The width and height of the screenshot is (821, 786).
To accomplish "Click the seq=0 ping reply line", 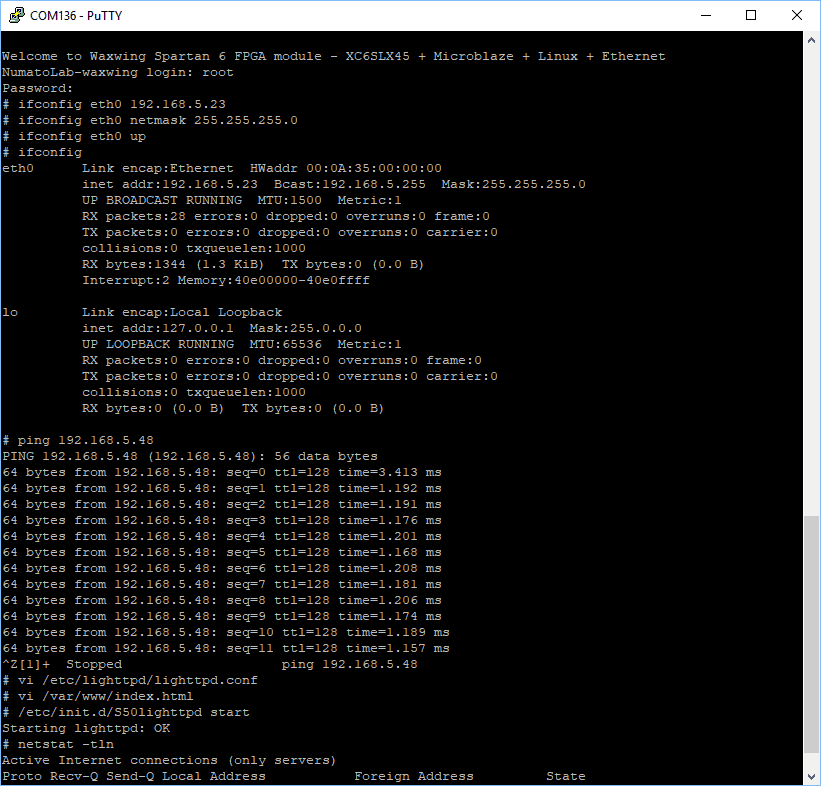I will coord(221,472).
